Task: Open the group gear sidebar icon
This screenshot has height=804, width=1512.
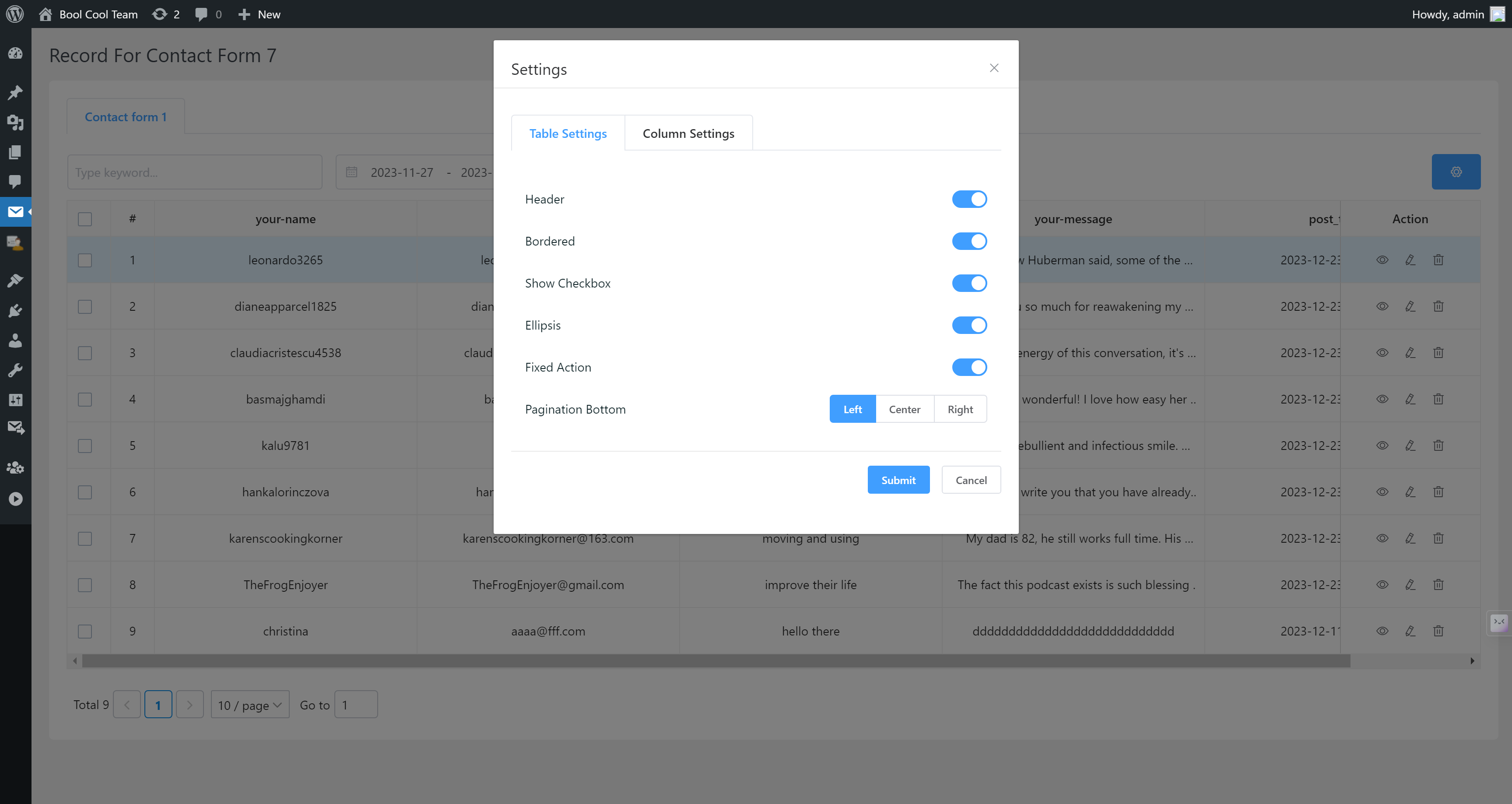Action: (x=15, y=468)
